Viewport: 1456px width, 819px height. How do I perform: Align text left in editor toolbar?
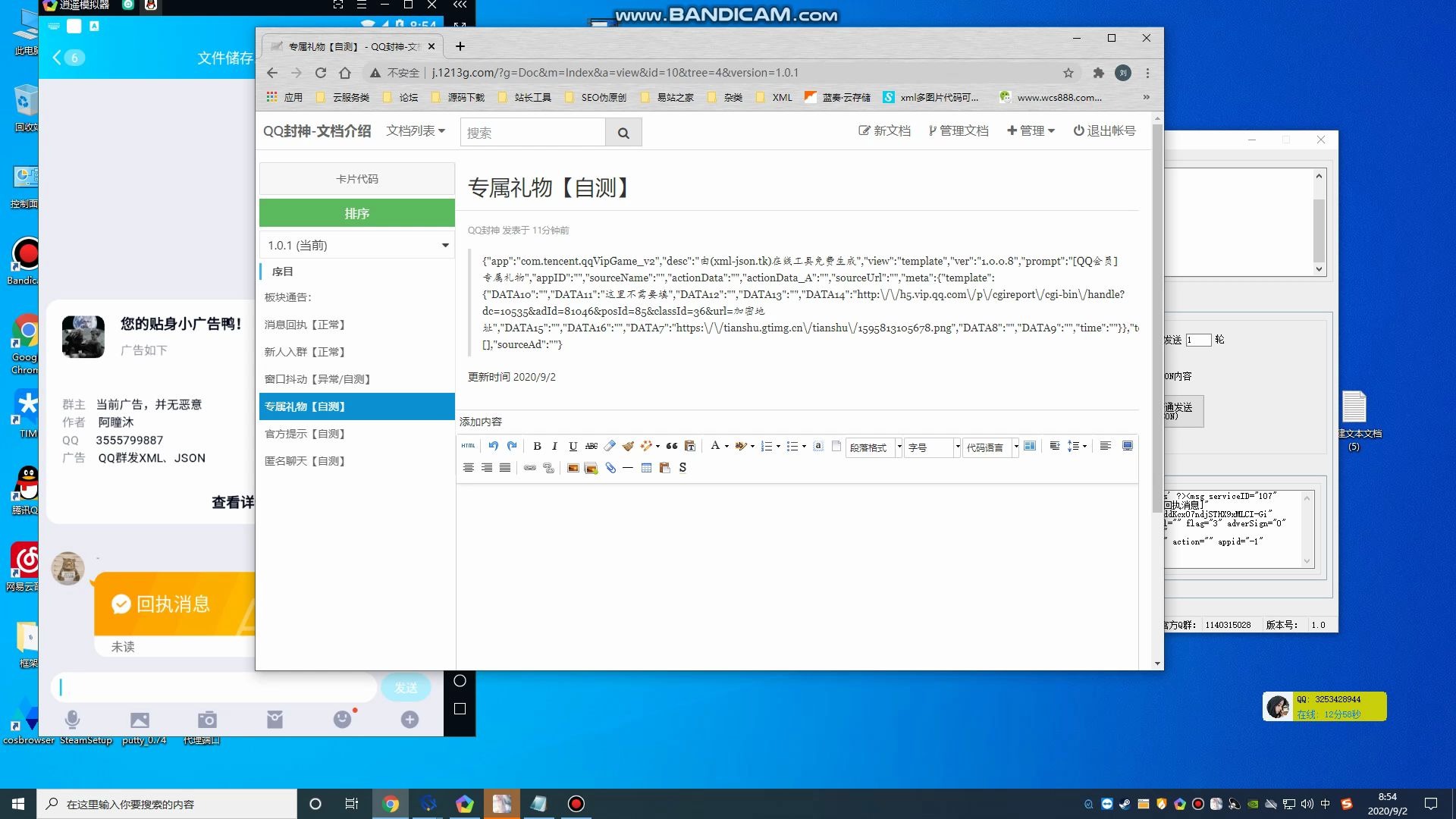coord(1106,446)
